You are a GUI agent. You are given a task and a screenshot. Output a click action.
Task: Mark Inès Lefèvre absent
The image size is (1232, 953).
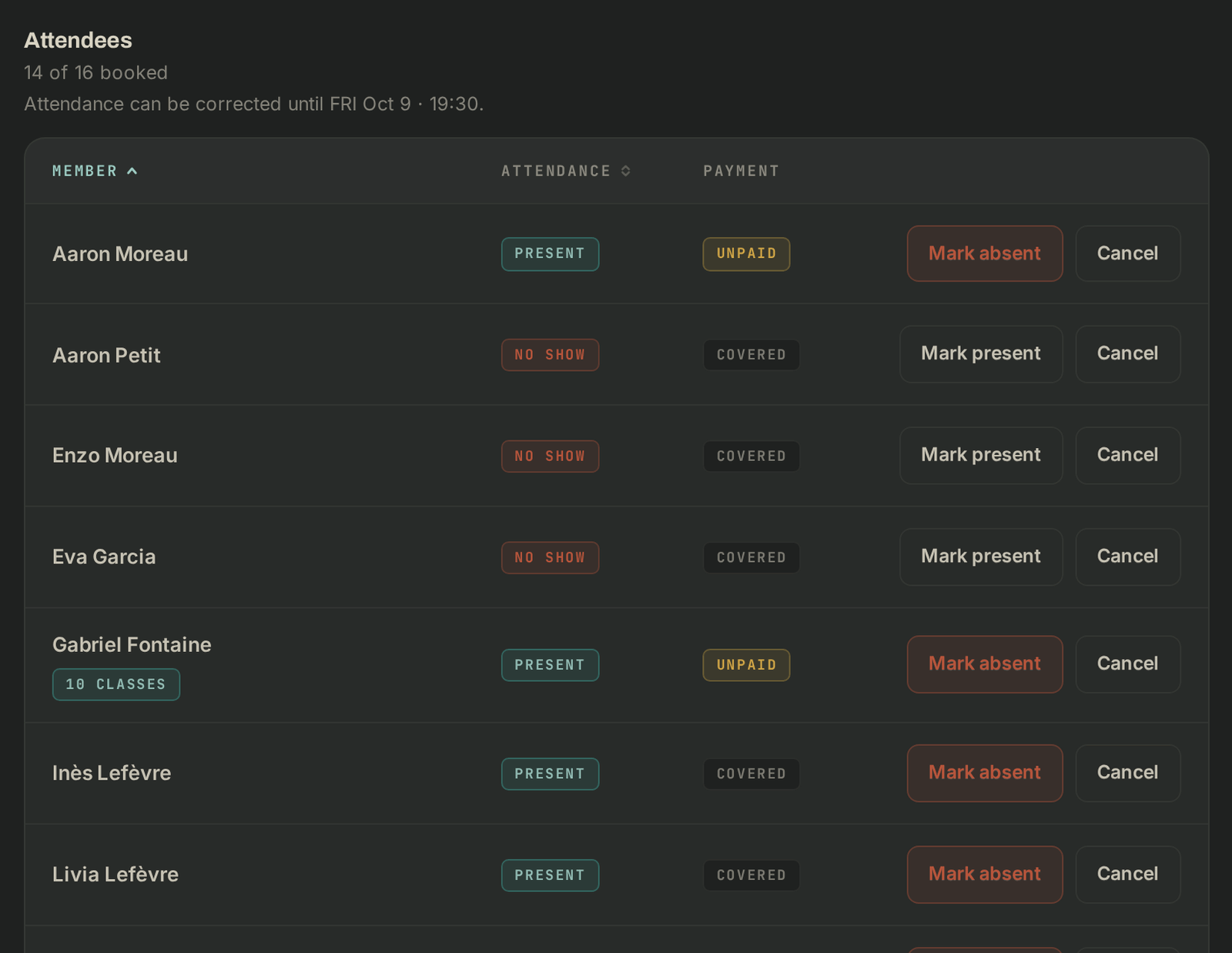pos(985,773)
